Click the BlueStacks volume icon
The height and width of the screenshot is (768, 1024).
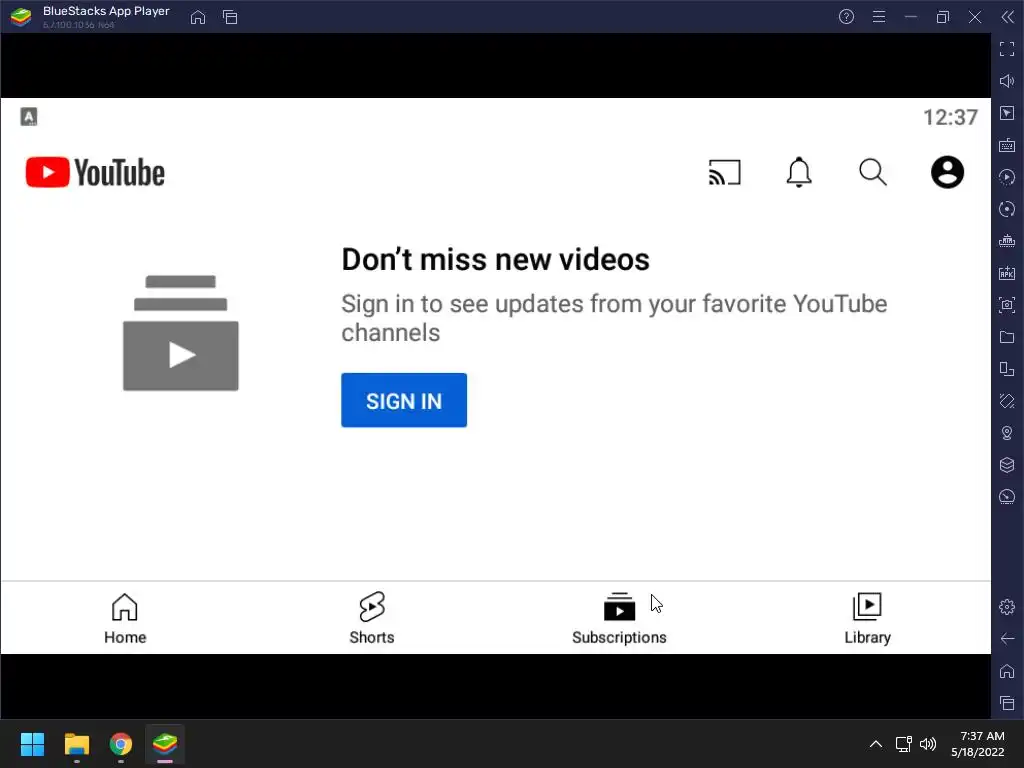[1007, 81]
